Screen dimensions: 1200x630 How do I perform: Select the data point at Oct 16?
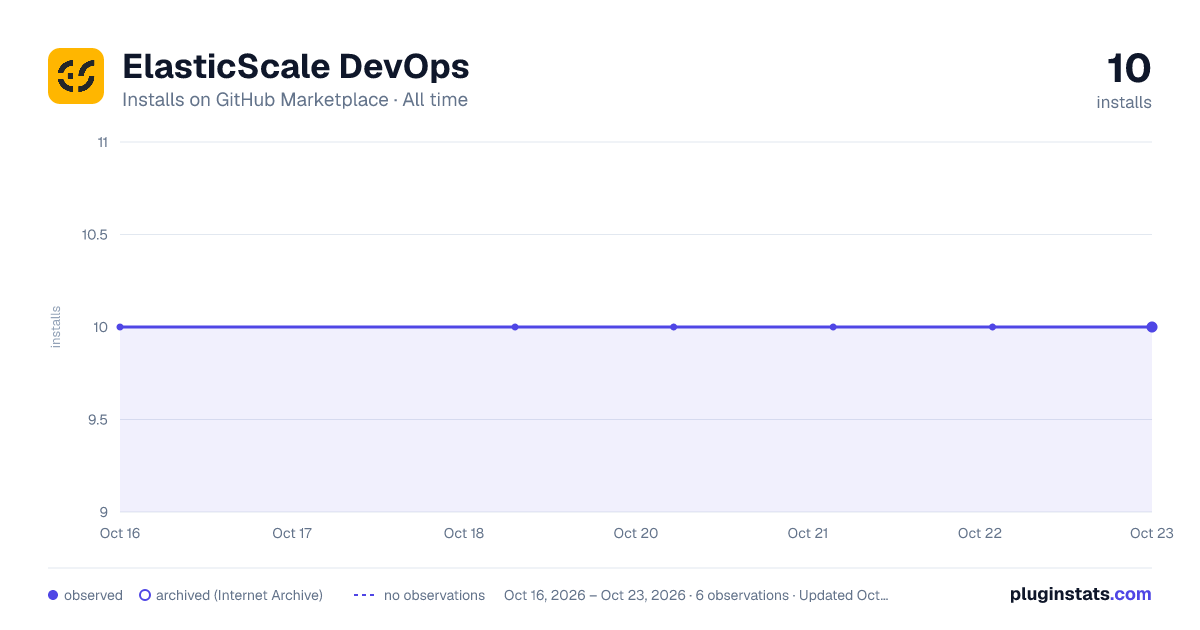pos(120,327)
